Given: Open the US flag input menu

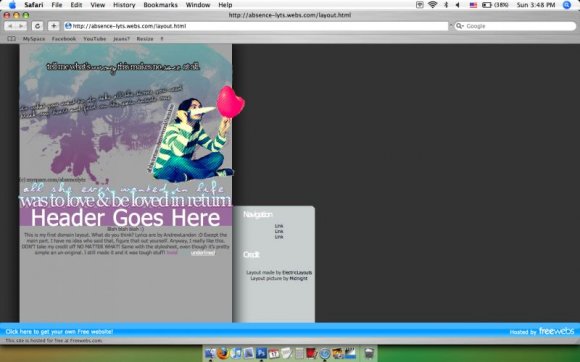Looking at the screenshot, I should [x=473, y=5].
